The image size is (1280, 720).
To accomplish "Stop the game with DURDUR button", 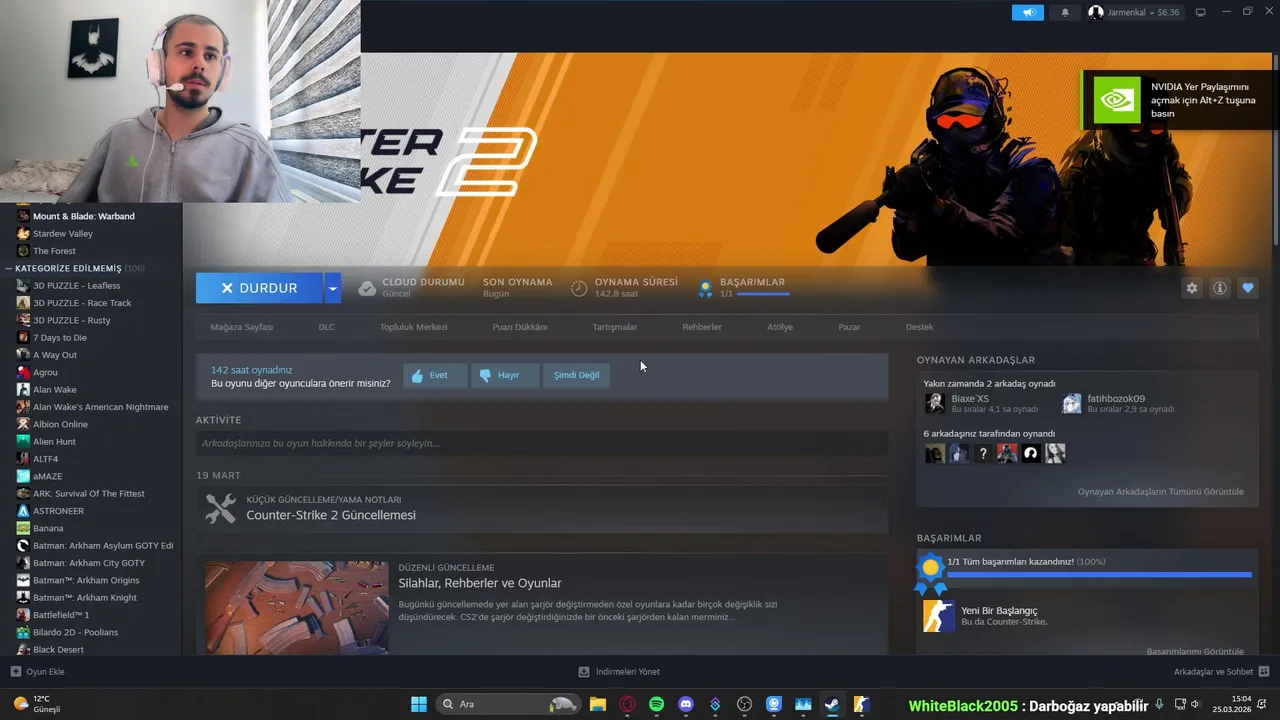I will [259, 288].
